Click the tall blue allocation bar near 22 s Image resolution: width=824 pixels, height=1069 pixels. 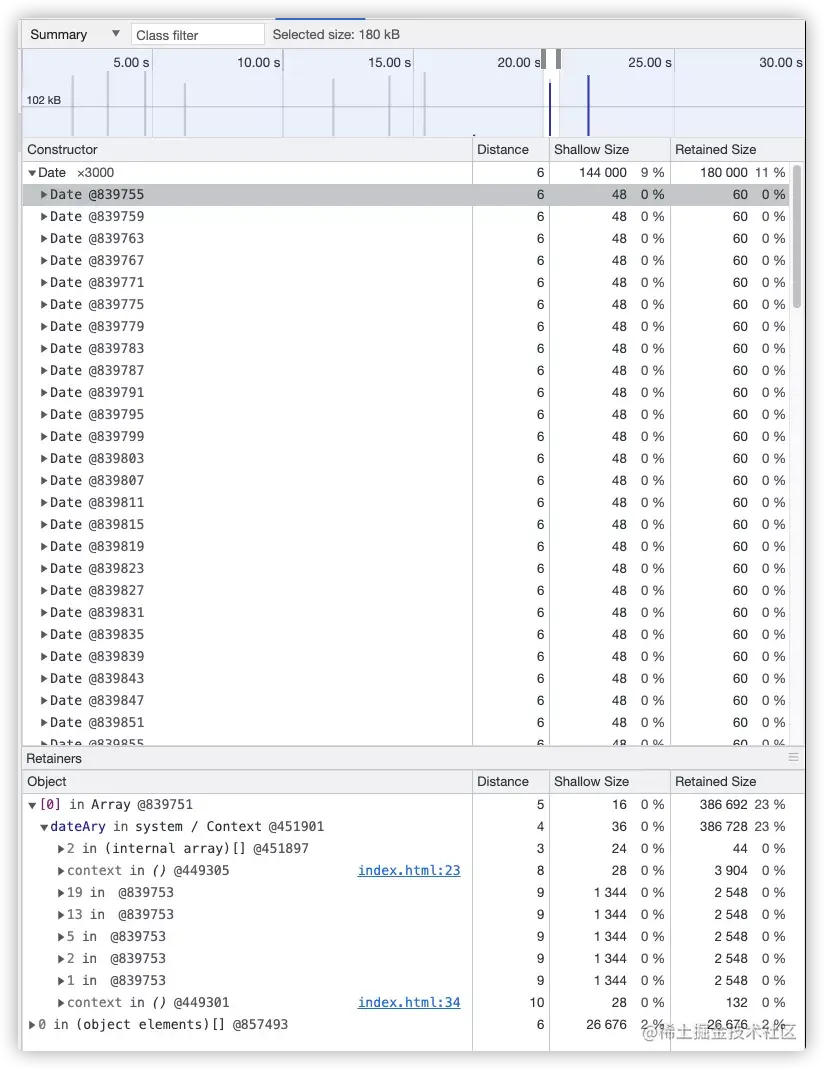588,106
